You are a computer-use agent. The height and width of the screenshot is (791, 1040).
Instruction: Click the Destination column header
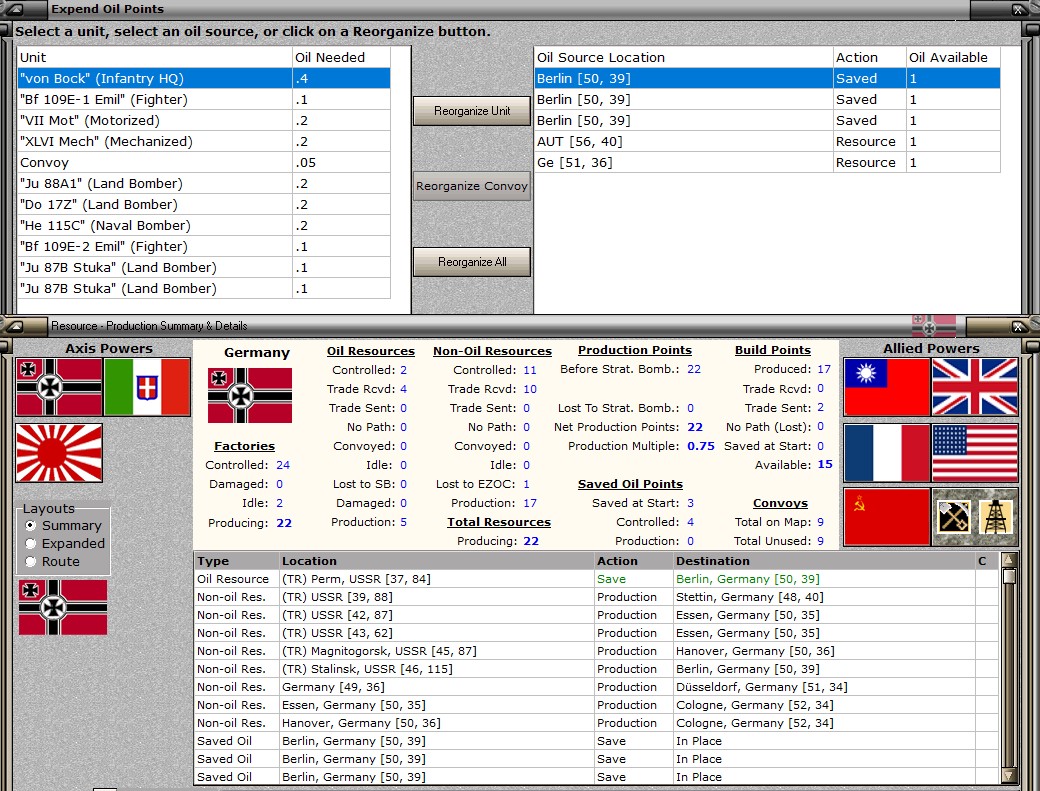pos(824,561)
